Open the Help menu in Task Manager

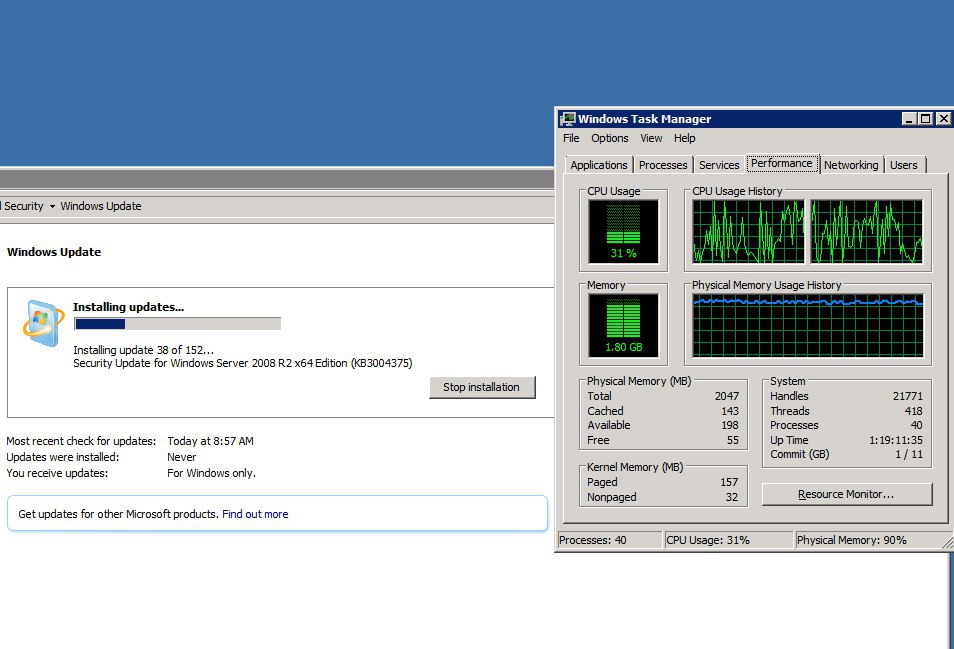pos(684,138)
